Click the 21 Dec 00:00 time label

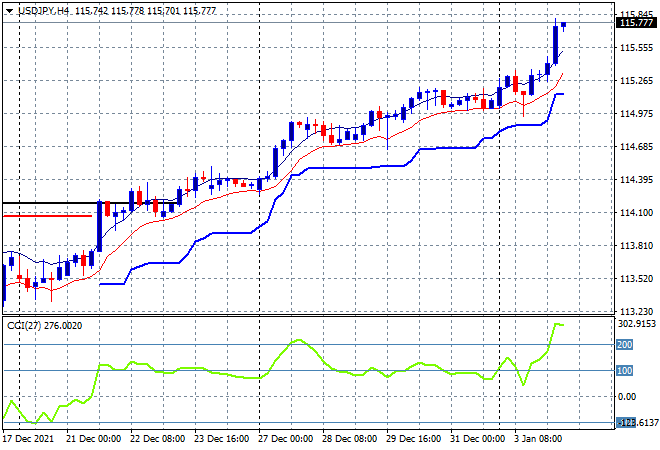point(93,439)
